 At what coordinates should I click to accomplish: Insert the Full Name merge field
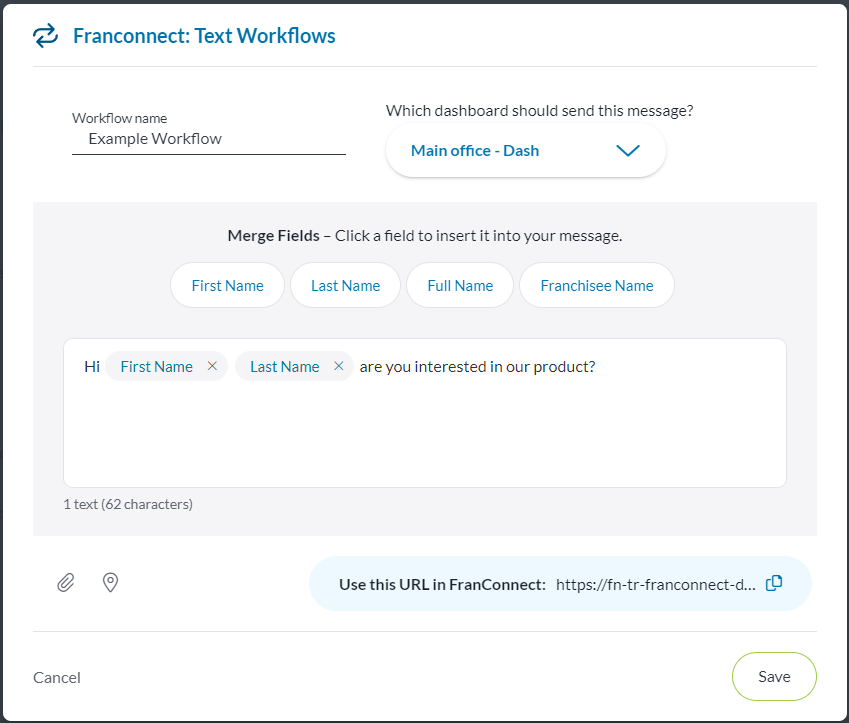click(460, 286)
